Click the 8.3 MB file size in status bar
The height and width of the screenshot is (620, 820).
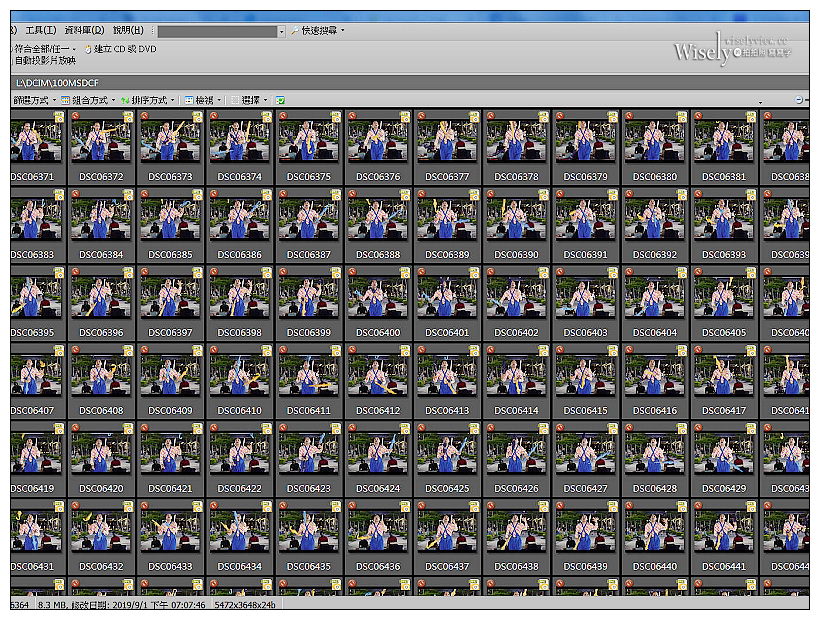click(50, 604)
